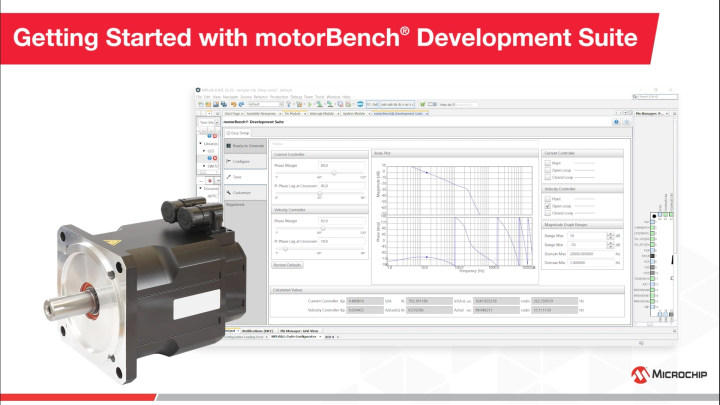Click the Restore Defaults button
Screen dimensions: 720x405
(x=285, y=263)
